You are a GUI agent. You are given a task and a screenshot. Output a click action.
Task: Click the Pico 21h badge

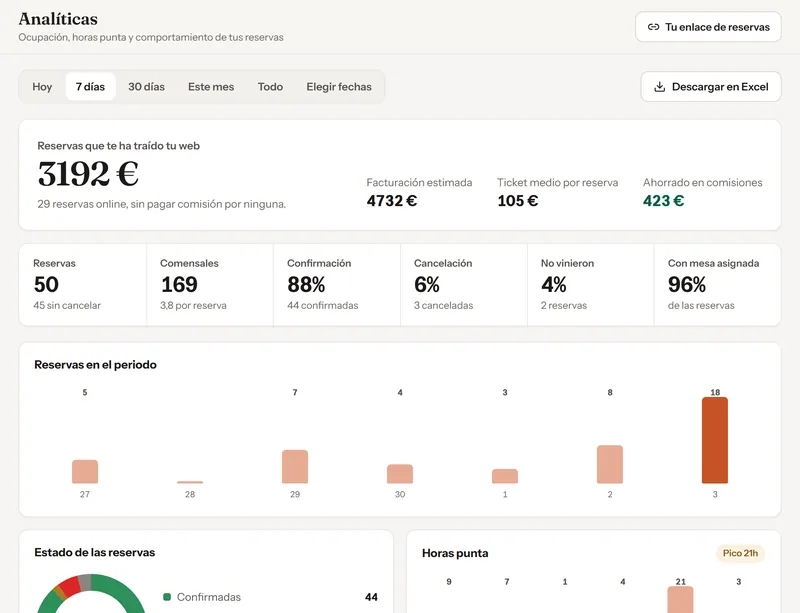(740, 553)
